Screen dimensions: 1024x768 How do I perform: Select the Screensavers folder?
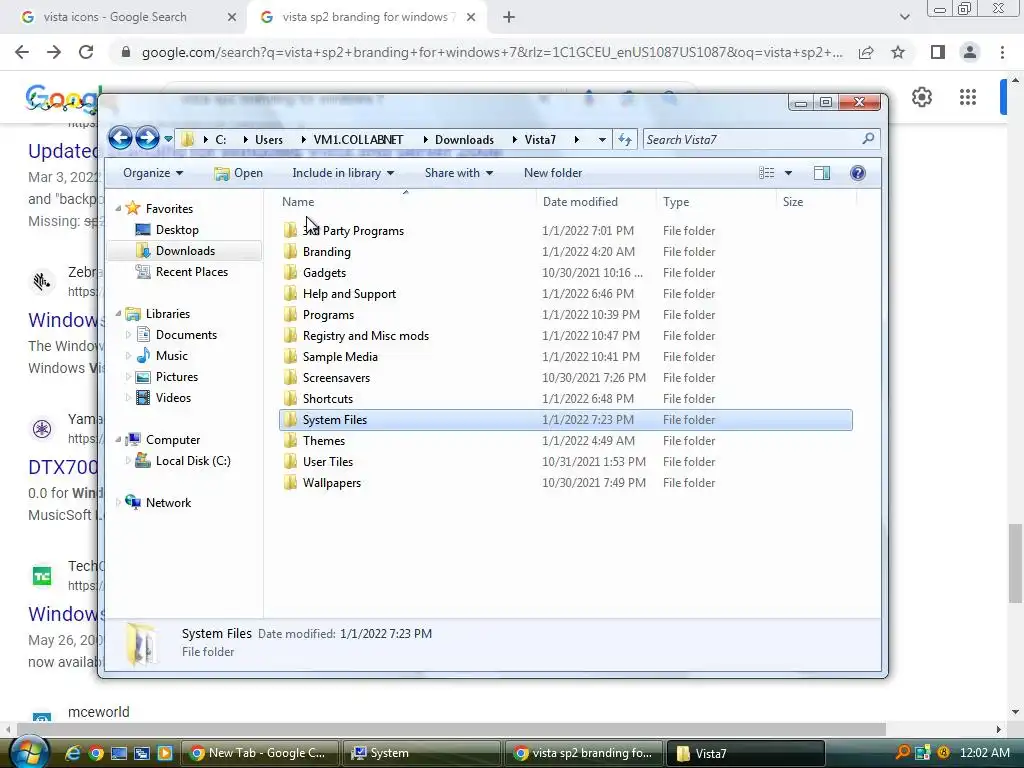(566, 377)
